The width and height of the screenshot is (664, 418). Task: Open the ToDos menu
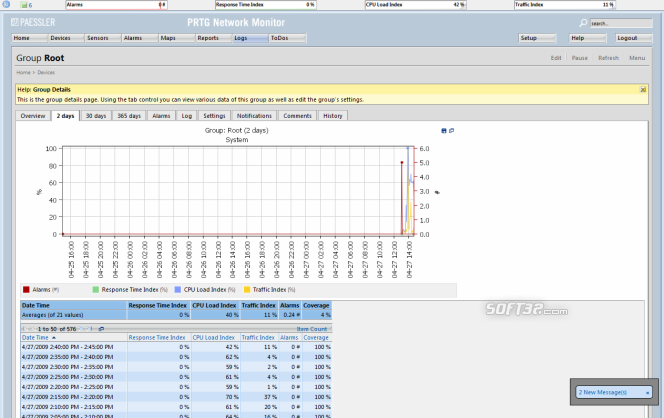(287, 38)
